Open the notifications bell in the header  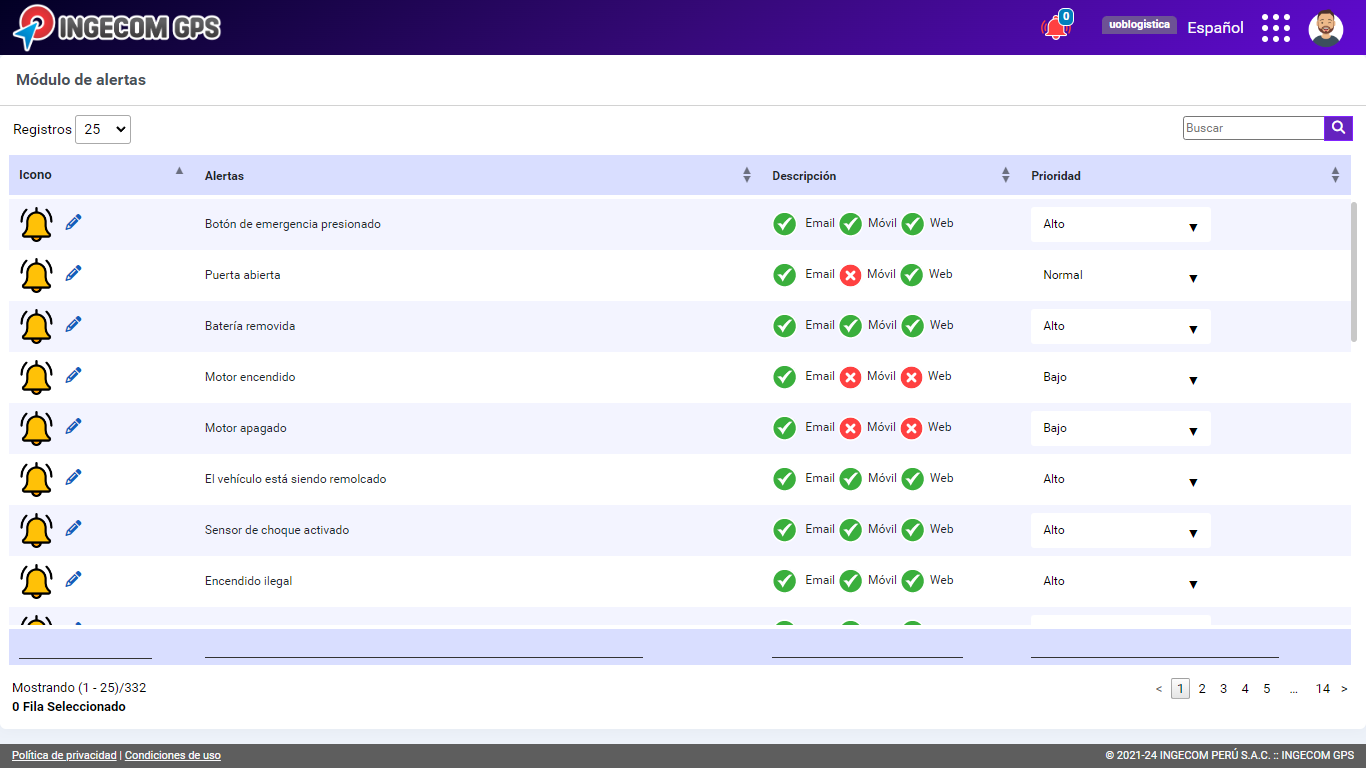(x=1055, y=28)
